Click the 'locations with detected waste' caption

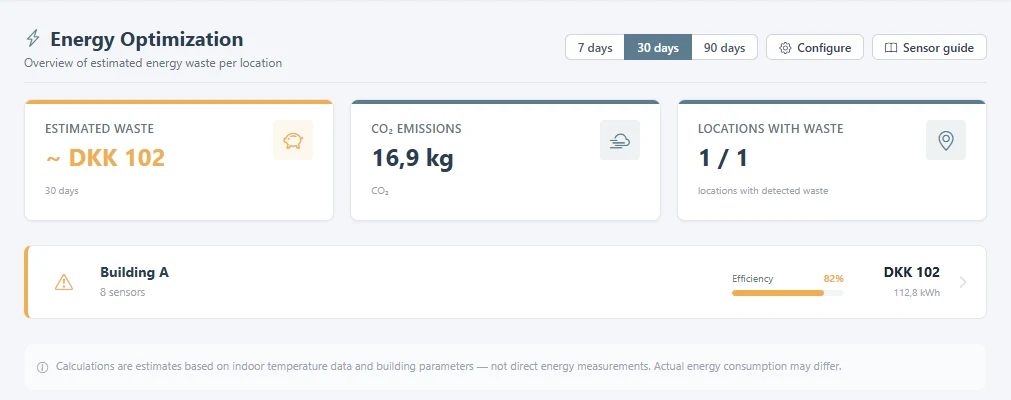click(x=763, y=191)
